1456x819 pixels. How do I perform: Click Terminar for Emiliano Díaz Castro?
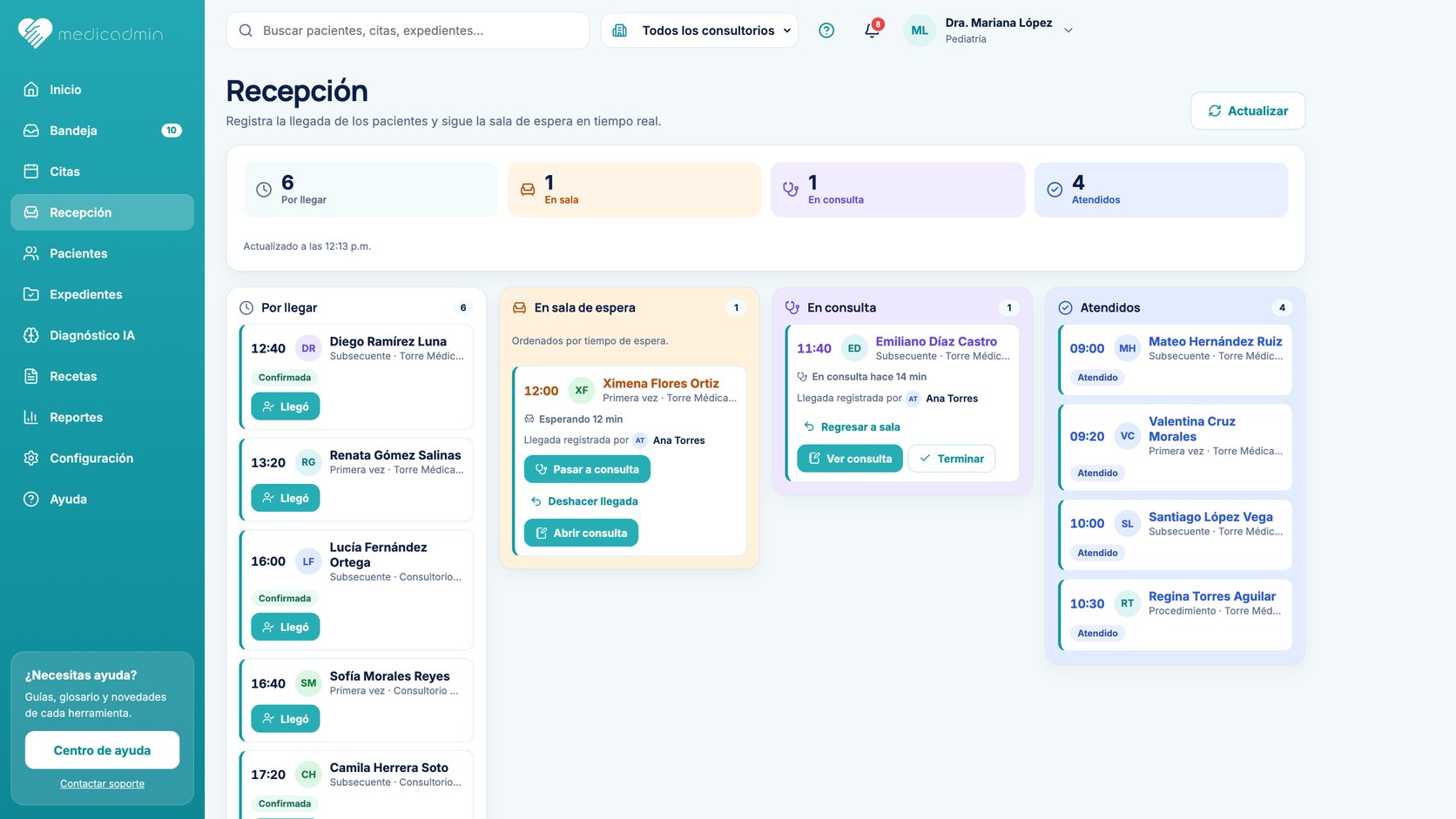951,459
